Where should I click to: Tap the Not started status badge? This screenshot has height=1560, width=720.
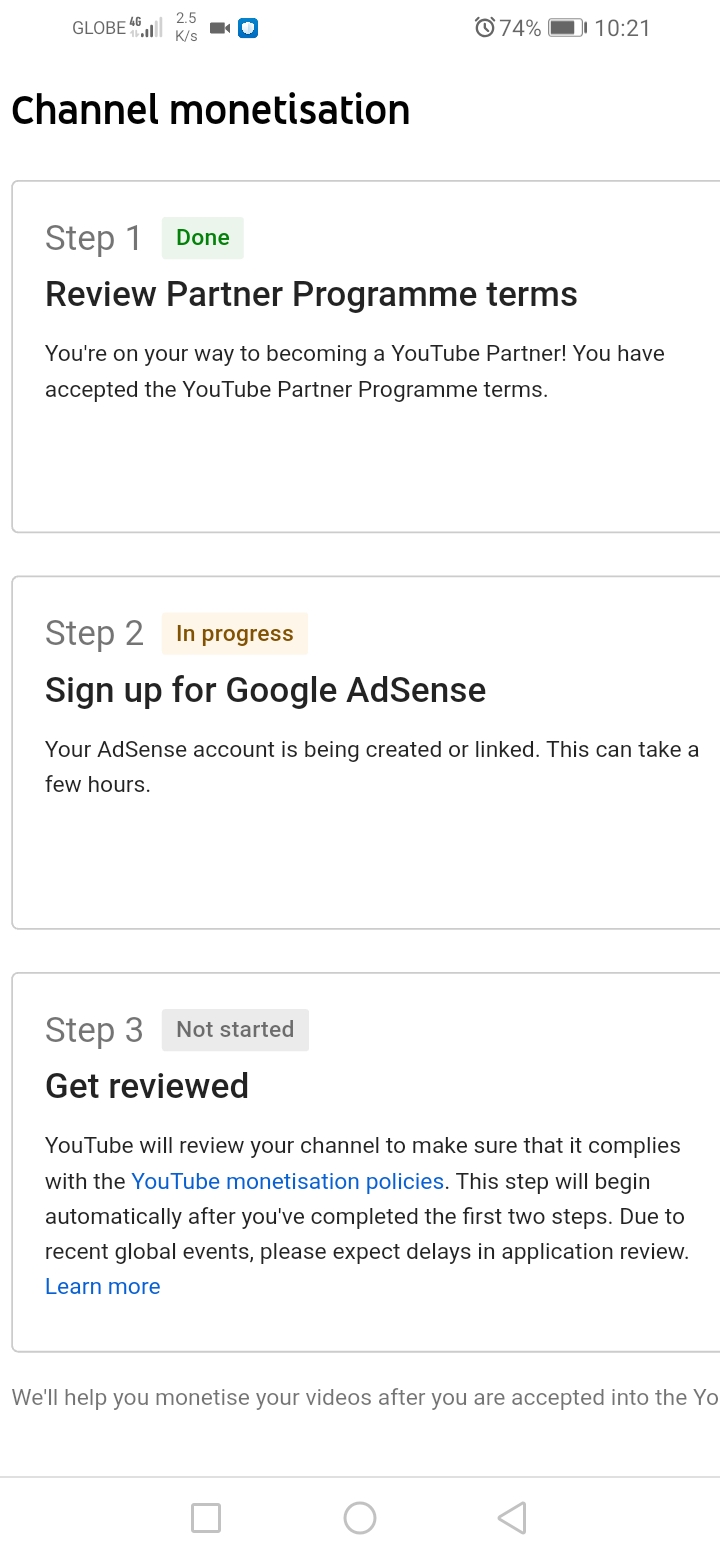pos(235,1030)
